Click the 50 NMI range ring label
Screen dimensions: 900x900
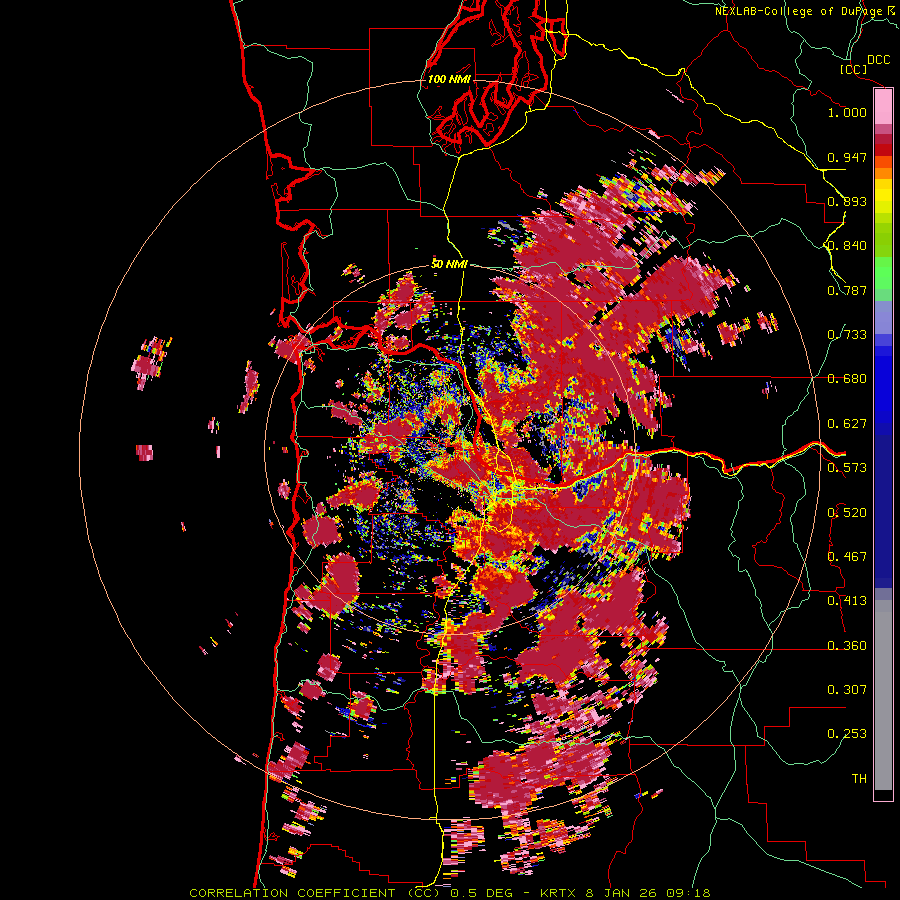pyautogui.click(x=449, y=264)
